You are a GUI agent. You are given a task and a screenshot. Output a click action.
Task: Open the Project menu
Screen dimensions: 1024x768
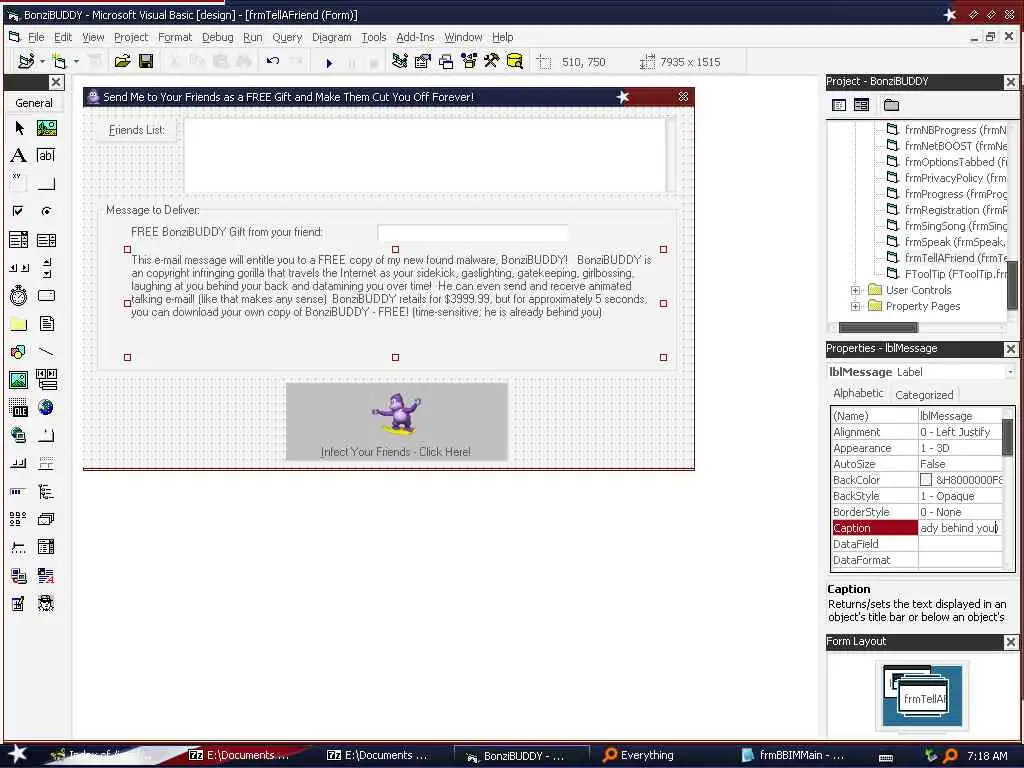click(131, 37)
